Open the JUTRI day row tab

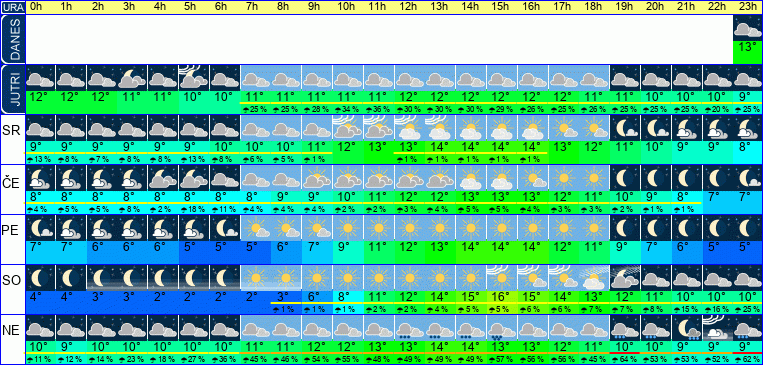pyautogui.click(x=13, y=89)
